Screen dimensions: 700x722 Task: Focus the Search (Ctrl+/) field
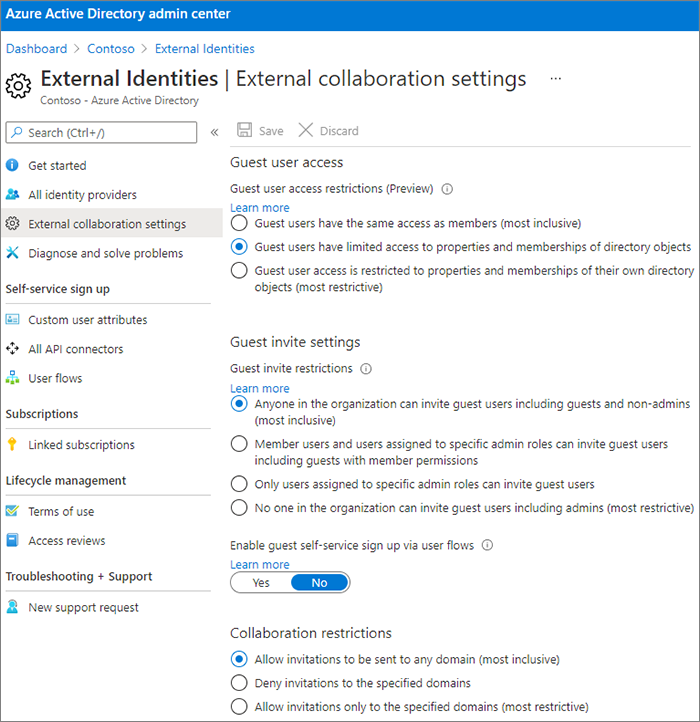click(101, 133)
